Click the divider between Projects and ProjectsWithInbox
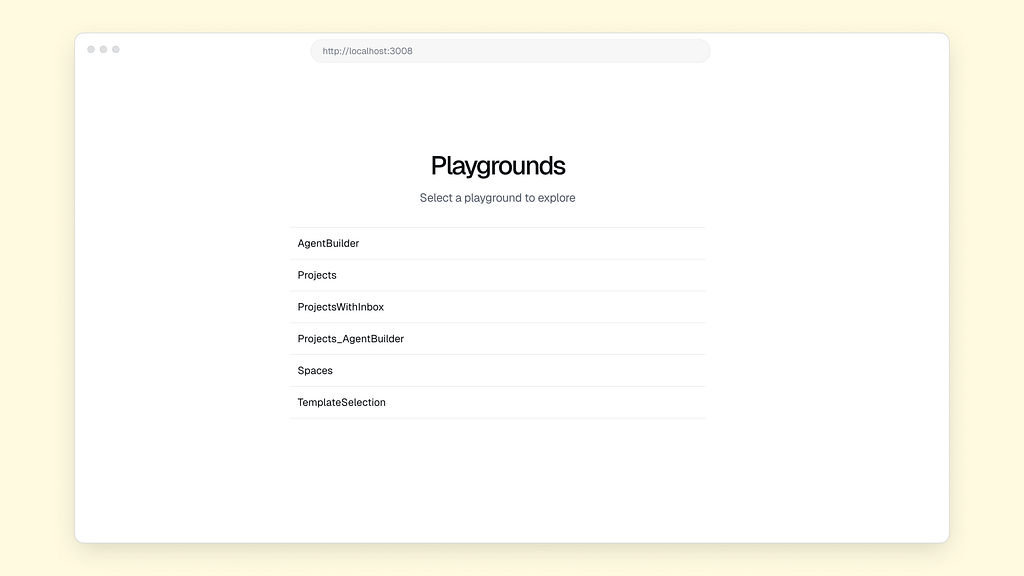Viewport: 1024px width, 576px height. (x=497, y=291)
